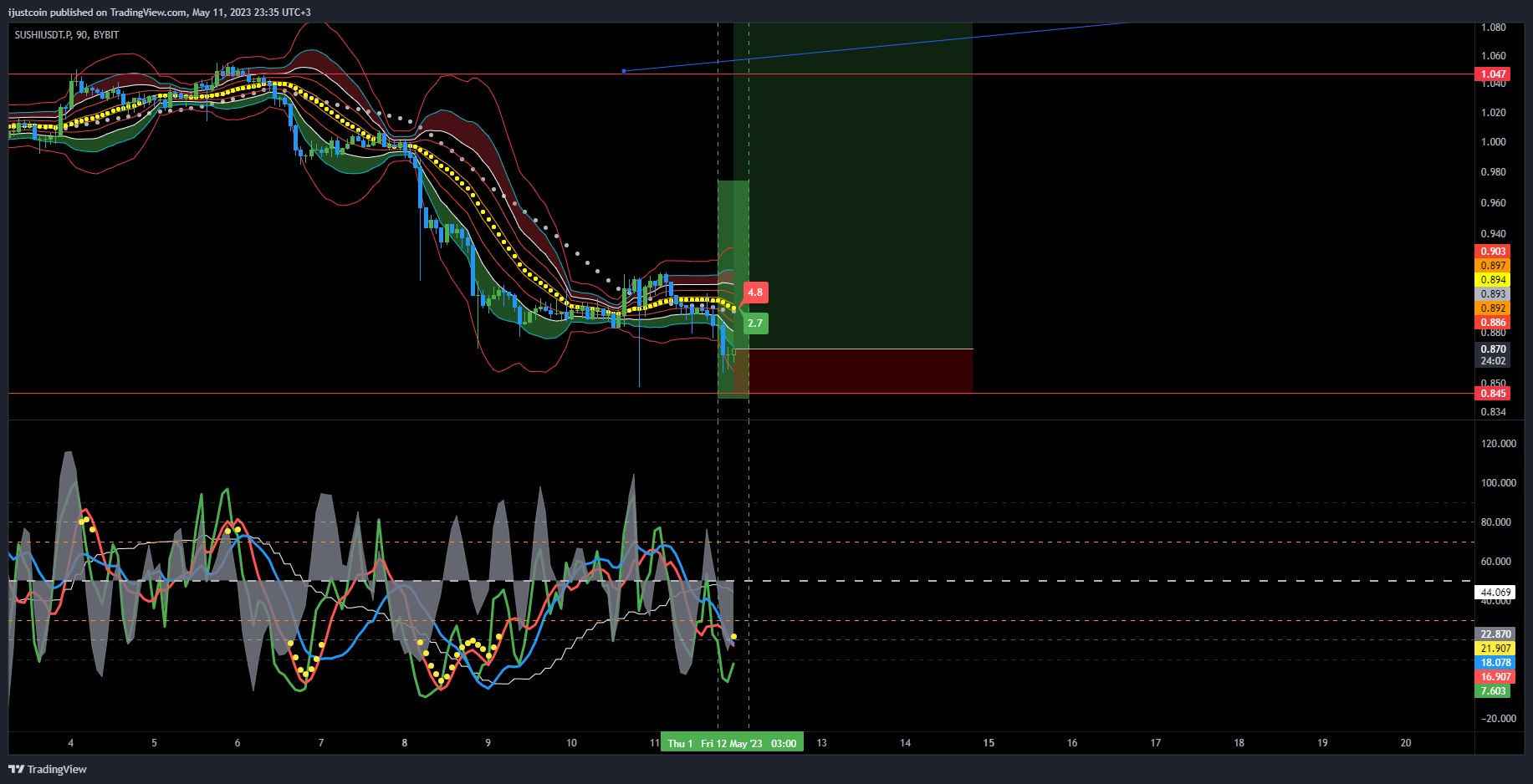The width and height of the screenshot is (1533, 784).
Task: Click the 1.000 price axis label
Action: point(1494,142)
